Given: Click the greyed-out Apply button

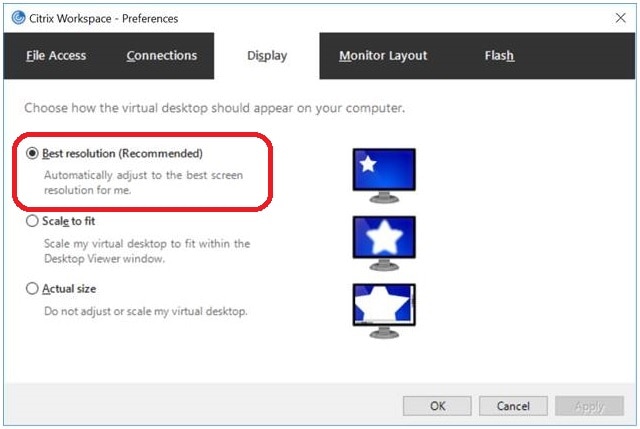Looking at the screenshot, I should (x=589, y=406).
